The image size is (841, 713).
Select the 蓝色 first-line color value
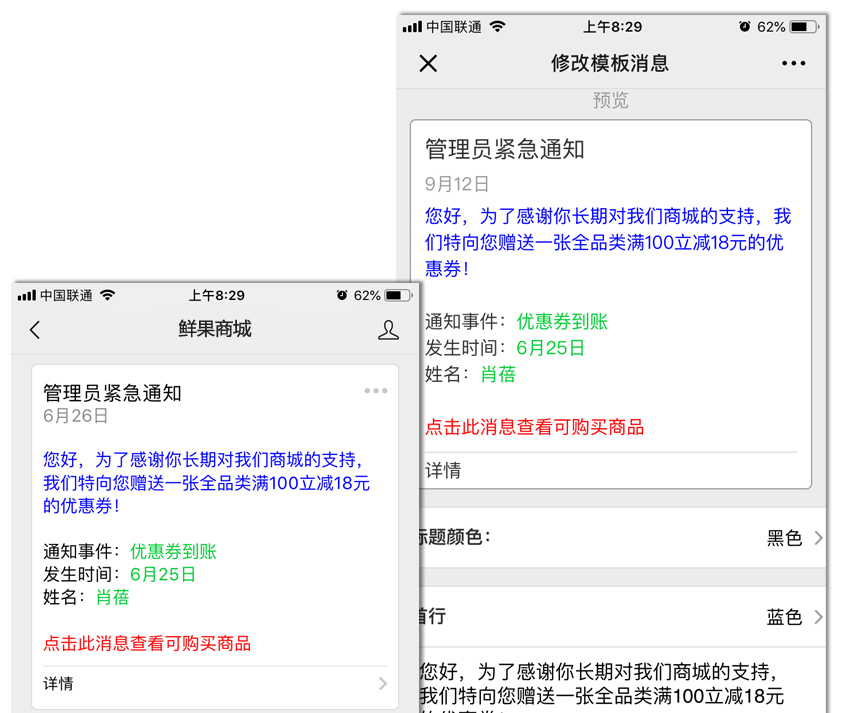(784, 617)
